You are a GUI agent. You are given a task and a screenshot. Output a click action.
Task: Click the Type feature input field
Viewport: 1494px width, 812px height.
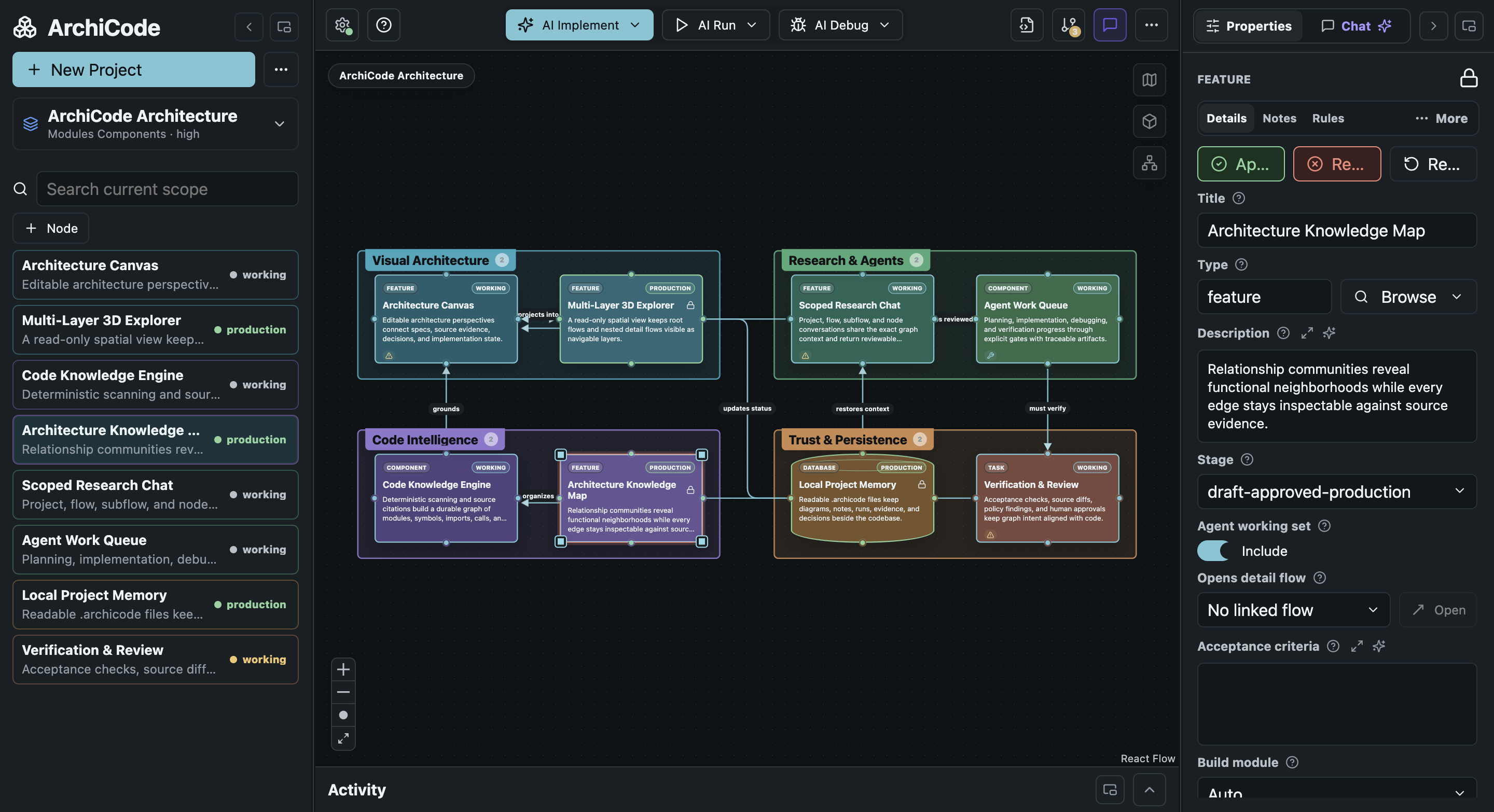tap(1264, 297)
